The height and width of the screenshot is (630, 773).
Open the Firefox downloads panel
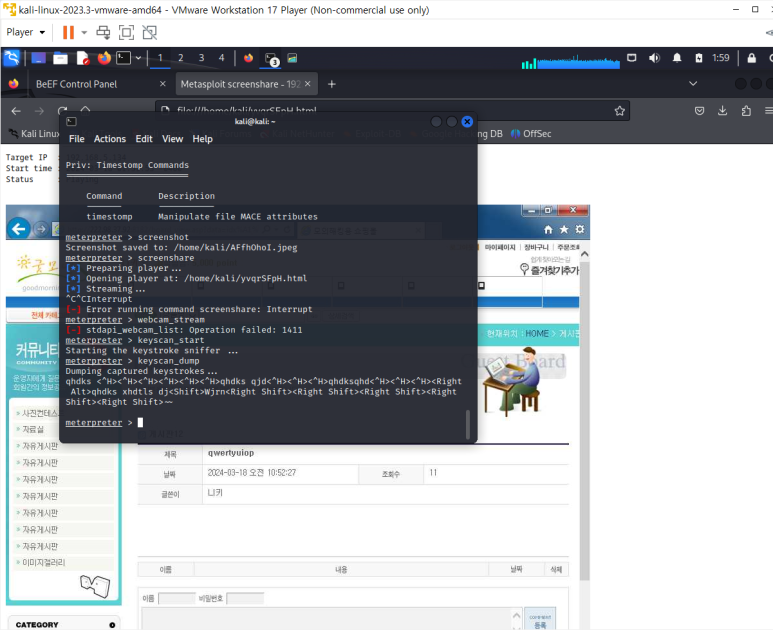(x=722, y=111)
